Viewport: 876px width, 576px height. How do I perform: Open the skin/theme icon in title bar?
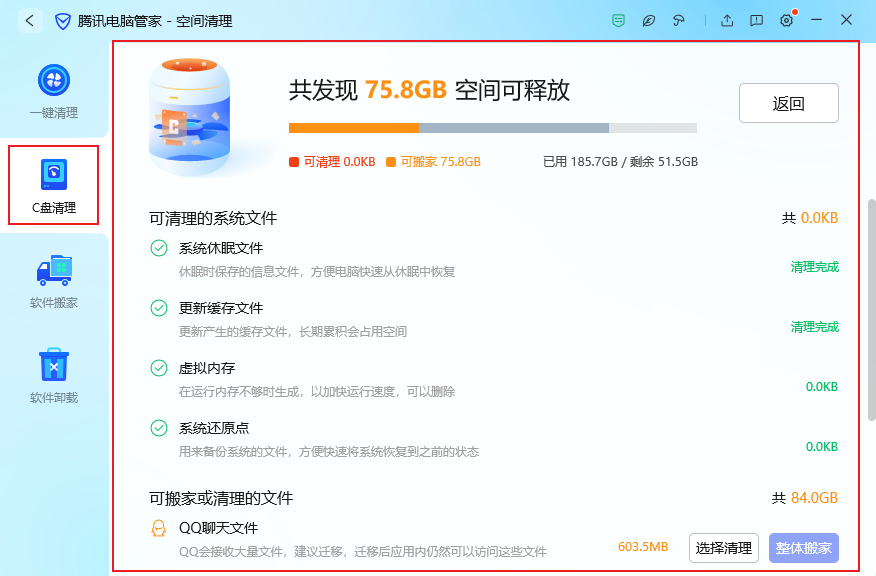pos(679,21)
